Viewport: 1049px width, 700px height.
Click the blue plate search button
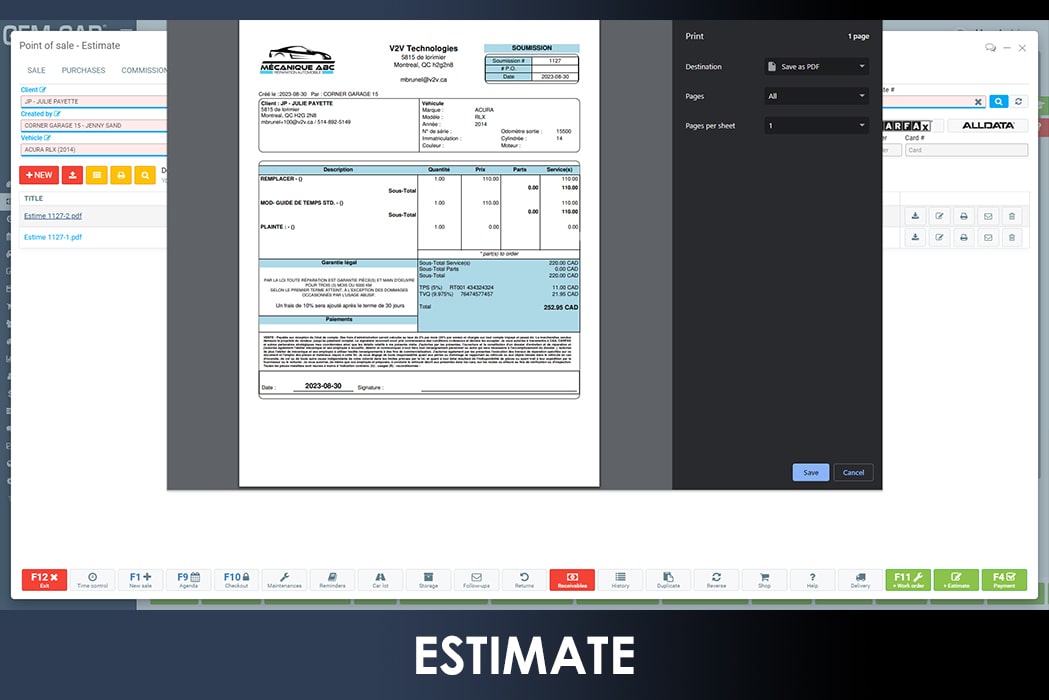[x=999, y=101]
